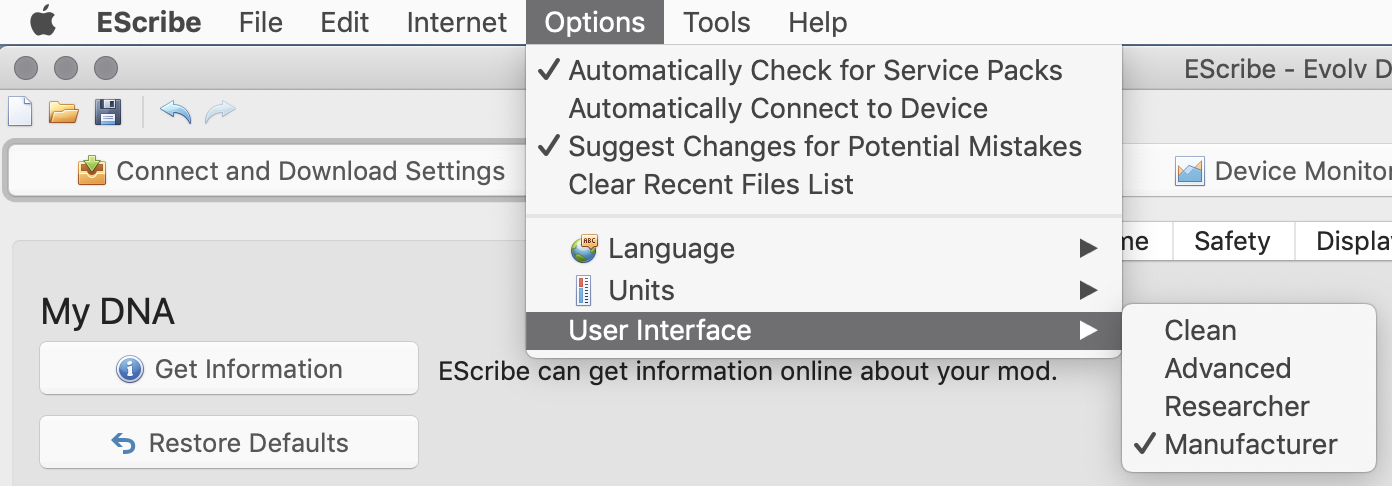
Task: Toggle Automatically Check for Service Packs
Action: pyautogui.click(x=815, y=71)
